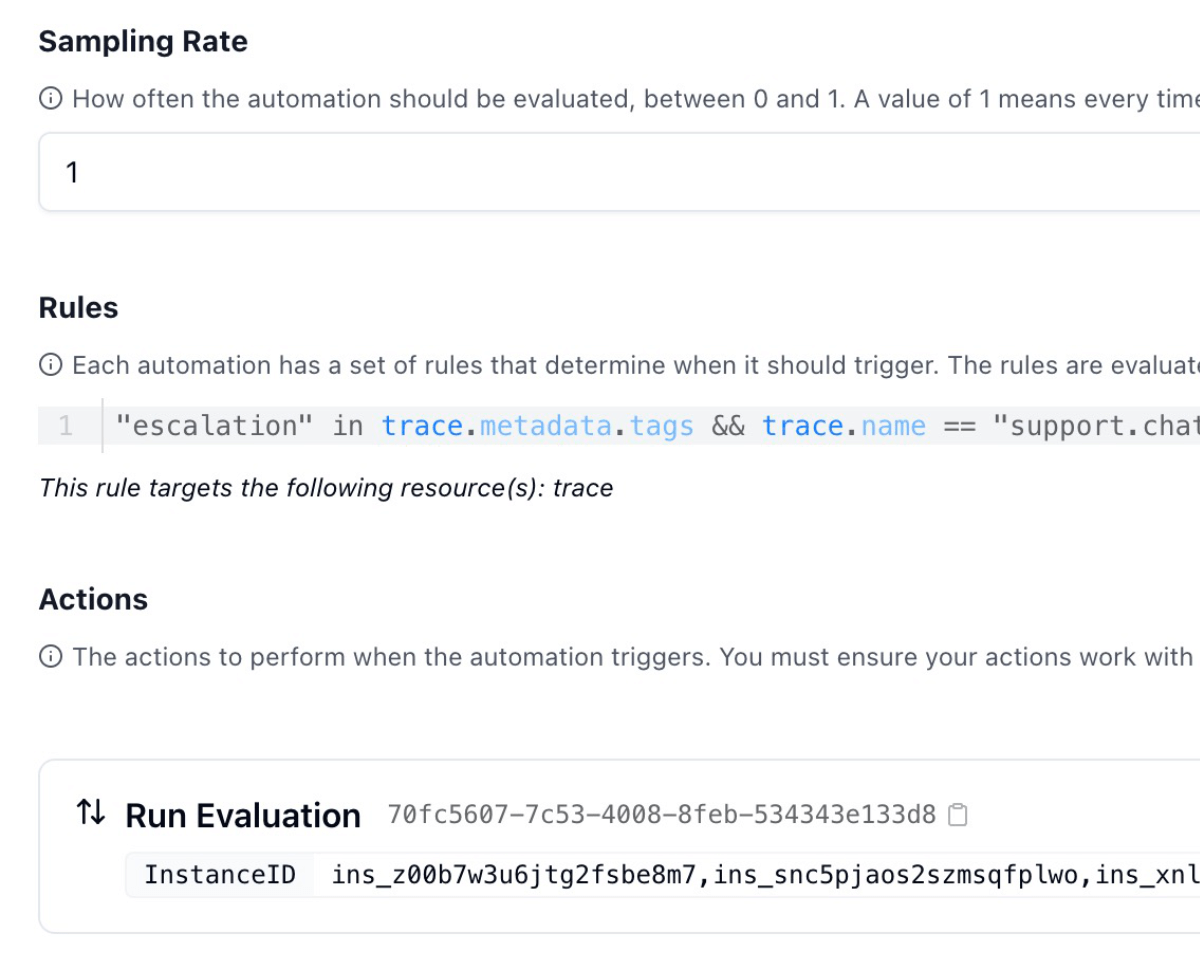The width and height of the screenshot is (1200, 960).
Task: Copy the evaluation ID via the clipboard icon
Action: [x=957, y=815]
